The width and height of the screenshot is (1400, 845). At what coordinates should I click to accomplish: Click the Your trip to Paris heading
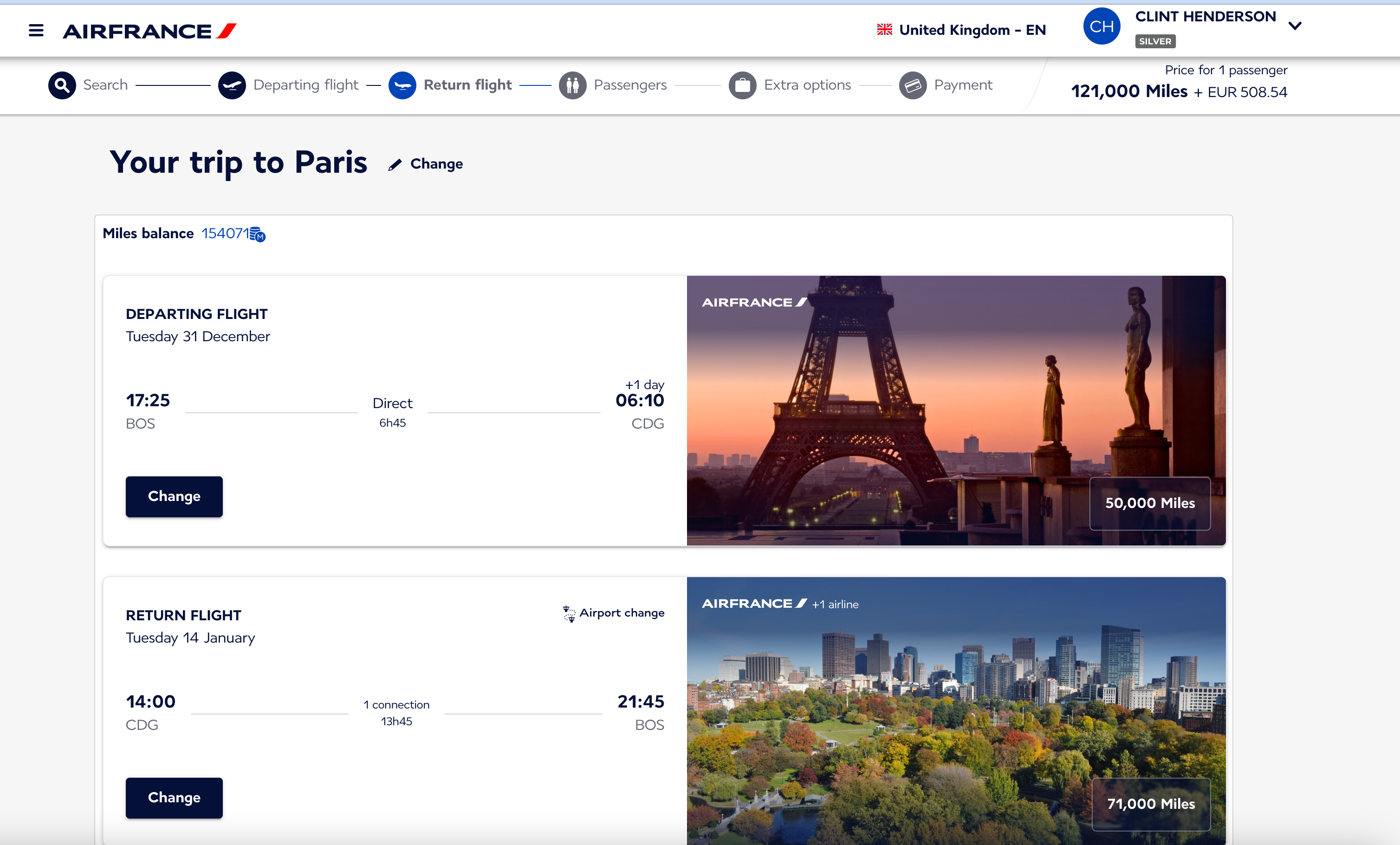pos(239,163)
